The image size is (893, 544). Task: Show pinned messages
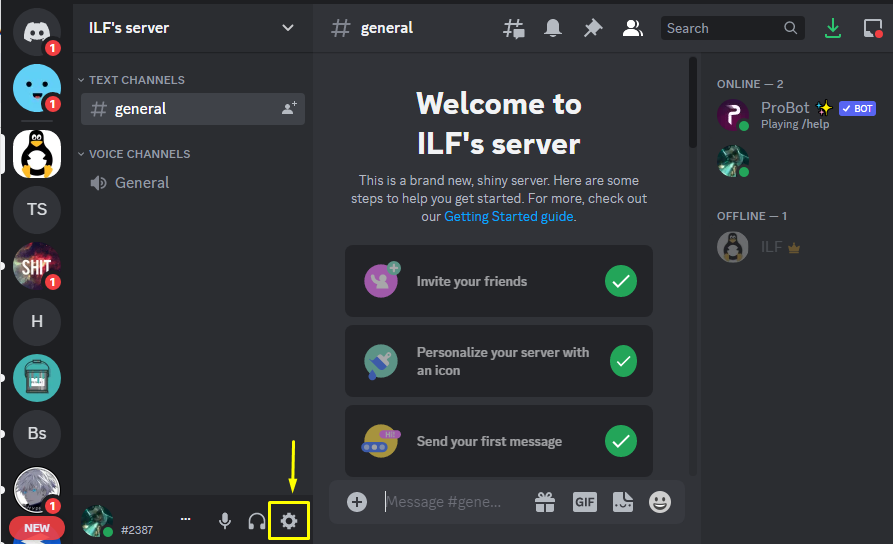pos(593,28)
